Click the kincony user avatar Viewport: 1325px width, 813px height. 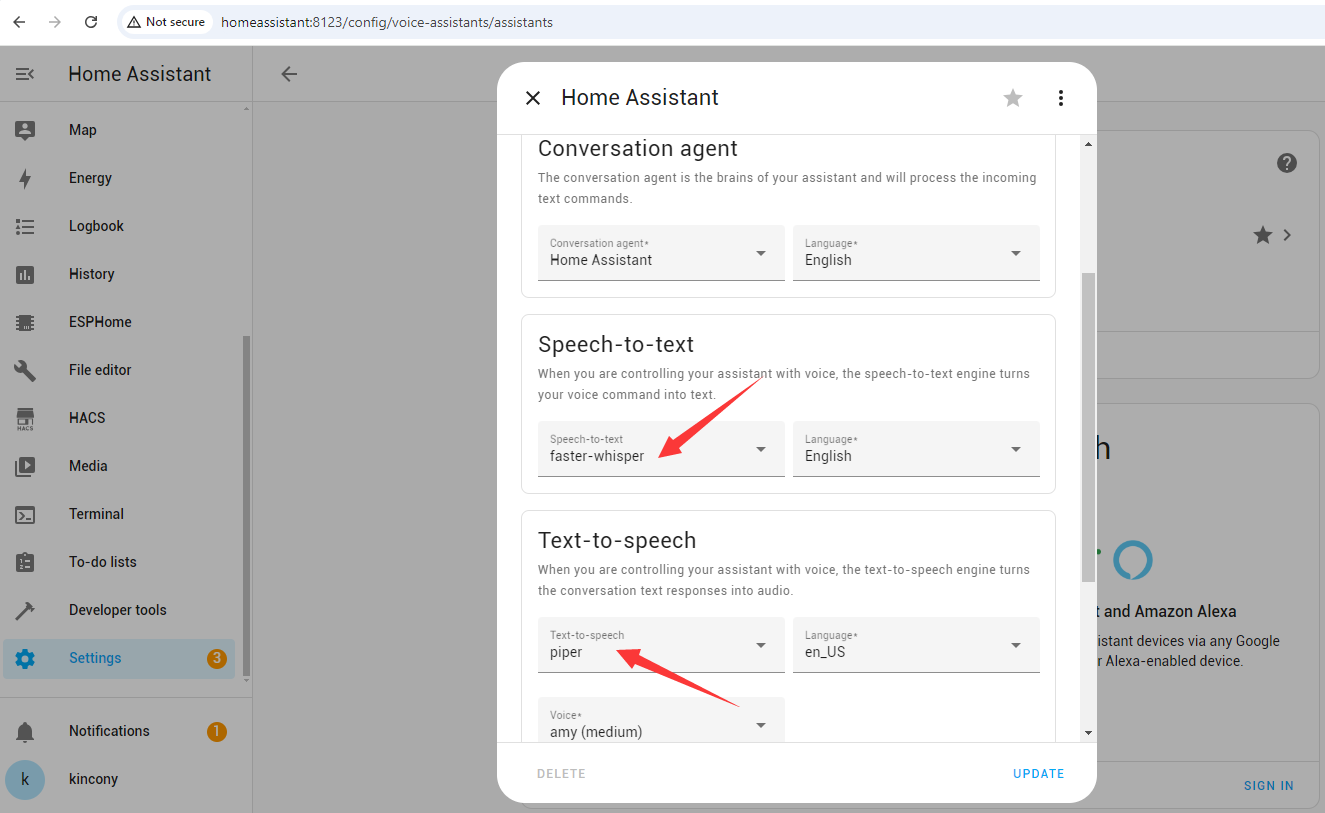point(25,779)
